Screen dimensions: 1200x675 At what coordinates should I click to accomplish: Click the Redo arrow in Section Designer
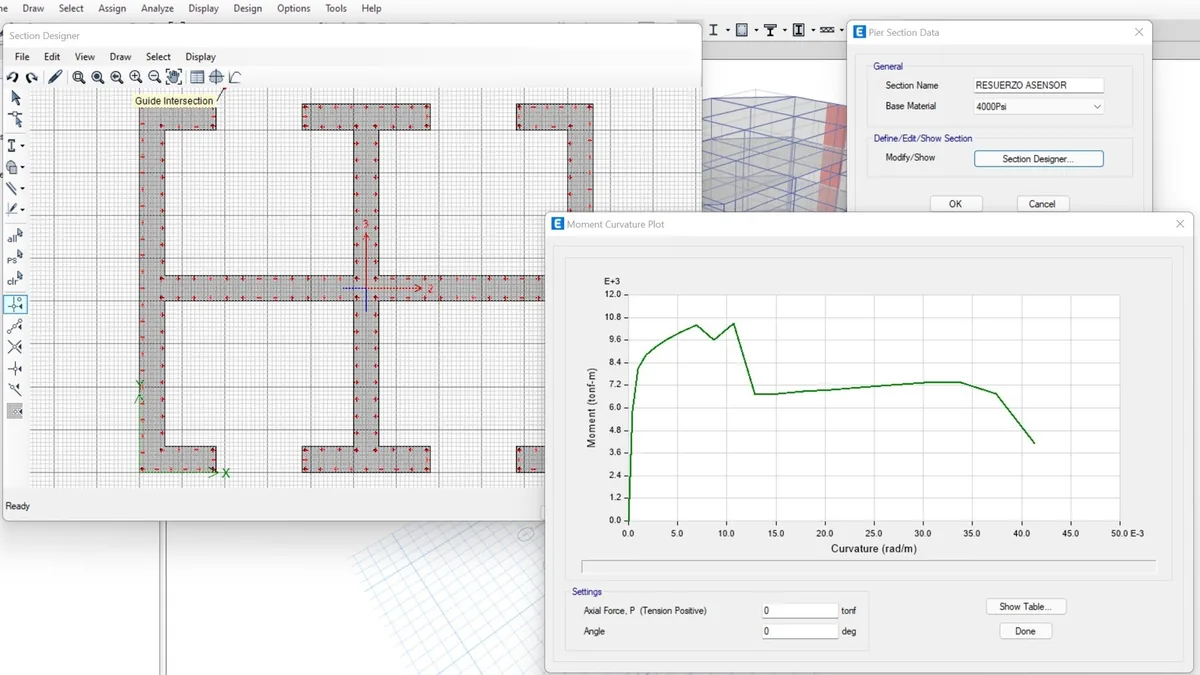[x=32, y=77]
